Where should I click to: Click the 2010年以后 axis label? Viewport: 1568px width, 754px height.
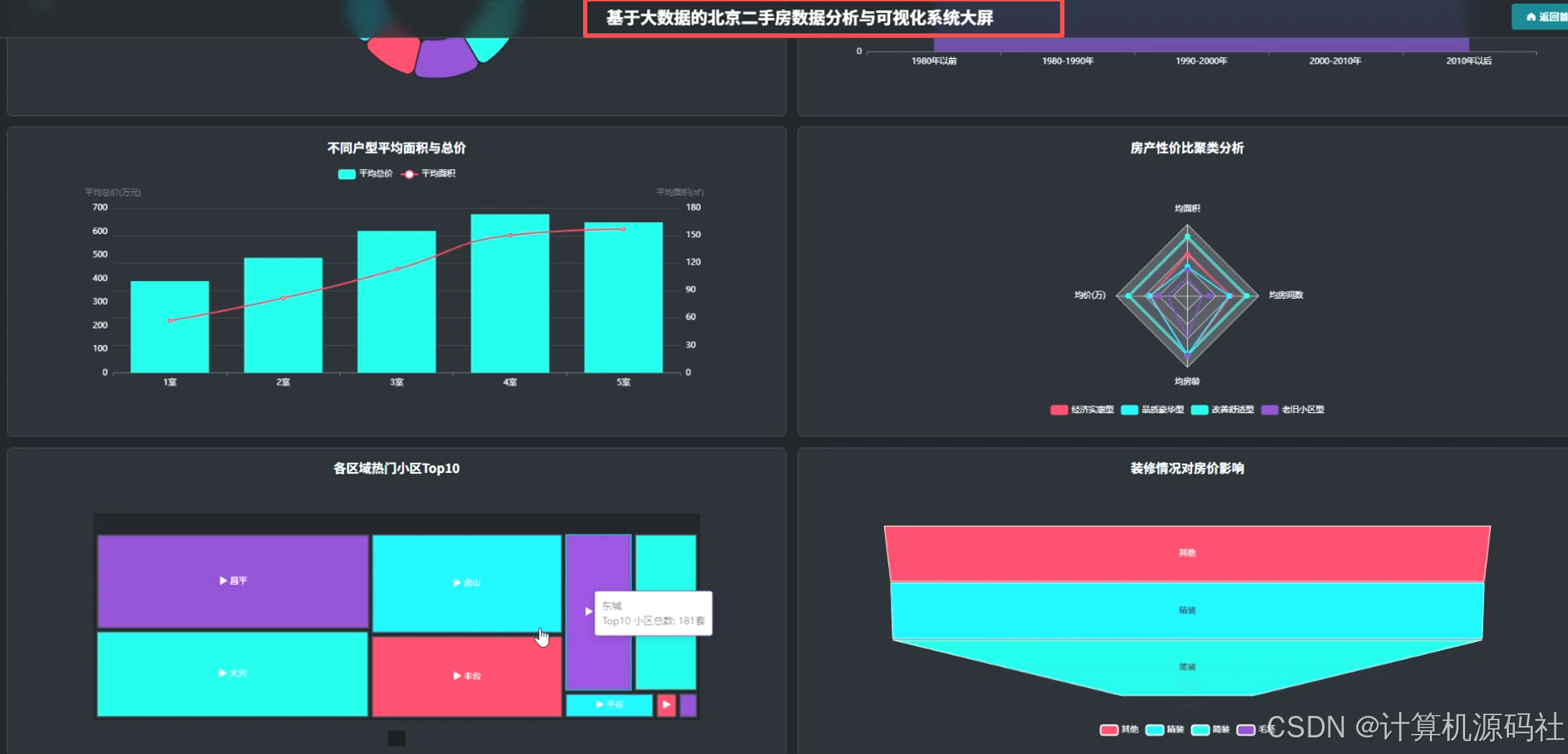coord(1469,61)
